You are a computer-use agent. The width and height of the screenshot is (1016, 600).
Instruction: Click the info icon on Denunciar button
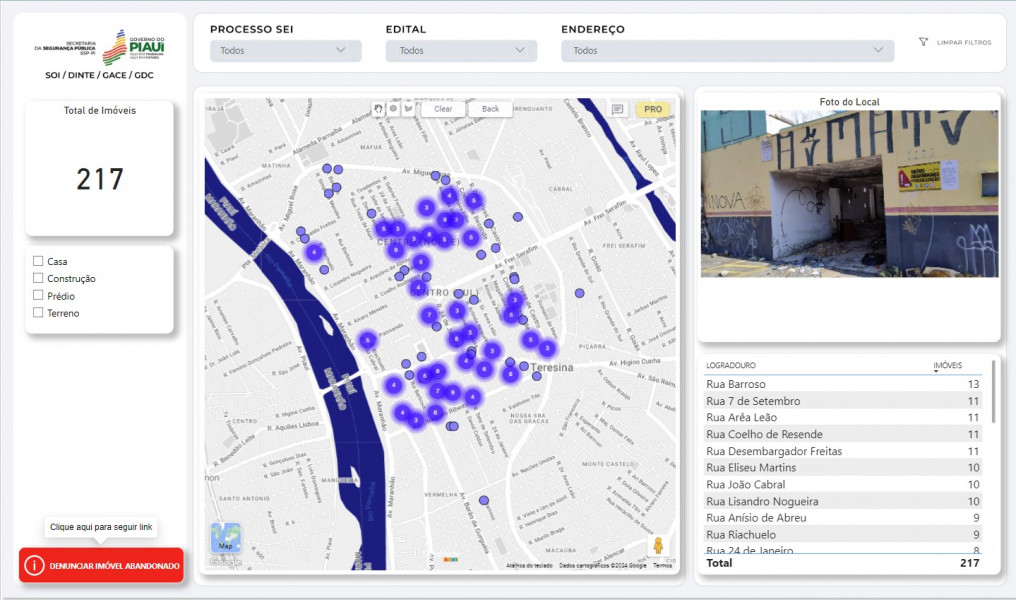coord(34,565)
